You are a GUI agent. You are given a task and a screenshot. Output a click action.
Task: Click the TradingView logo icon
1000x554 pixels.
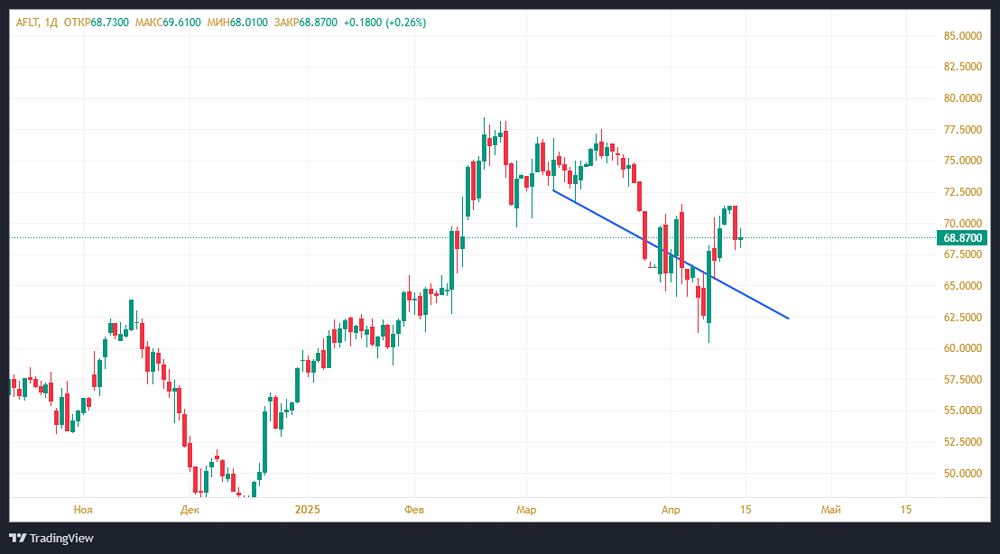point(18,538)
